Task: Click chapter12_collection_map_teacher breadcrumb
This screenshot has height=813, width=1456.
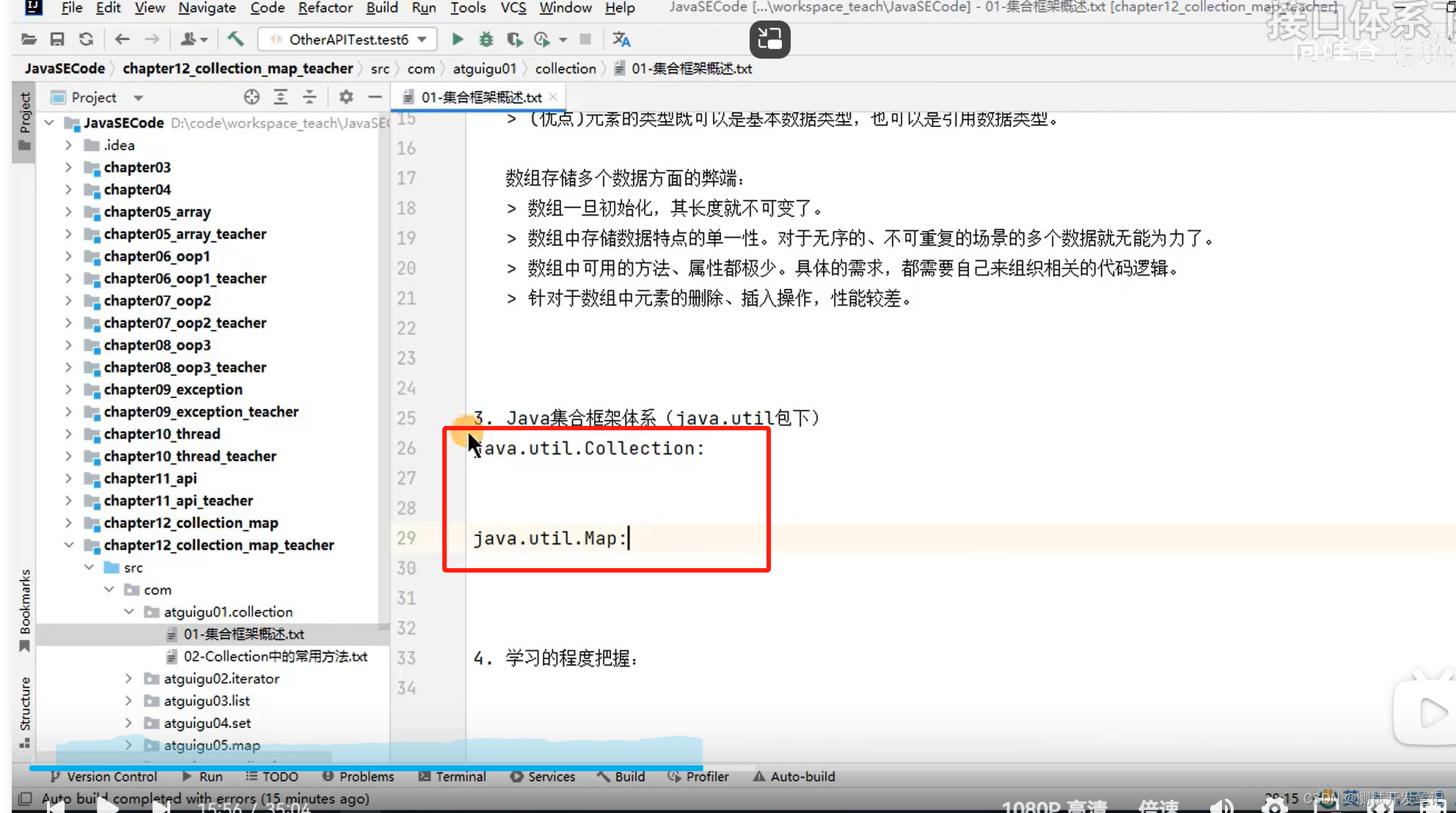Action: pyautogui.click(x=238, y=68)
